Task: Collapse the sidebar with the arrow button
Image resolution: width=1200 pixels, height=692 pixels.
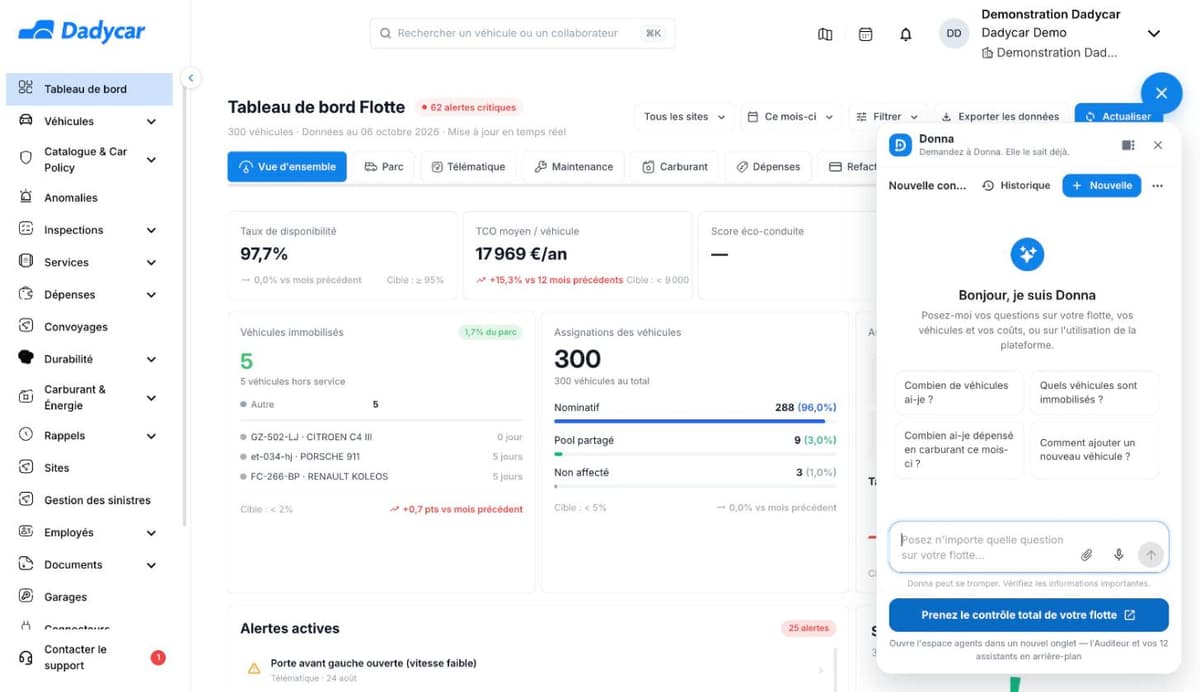Action: tap(191, 78)
